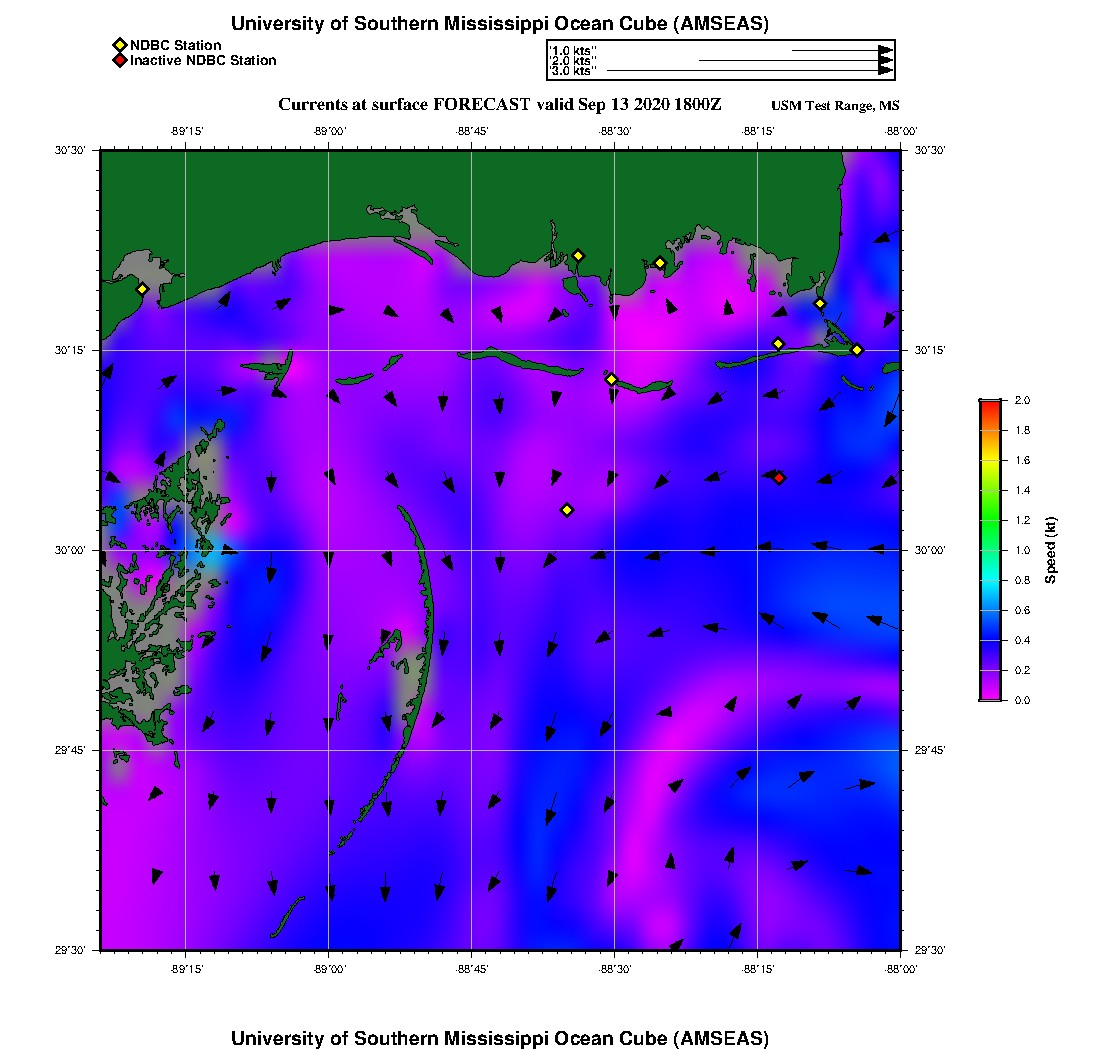Click the westernmost yellow station marker
1100x1050 pixels.
142,289
